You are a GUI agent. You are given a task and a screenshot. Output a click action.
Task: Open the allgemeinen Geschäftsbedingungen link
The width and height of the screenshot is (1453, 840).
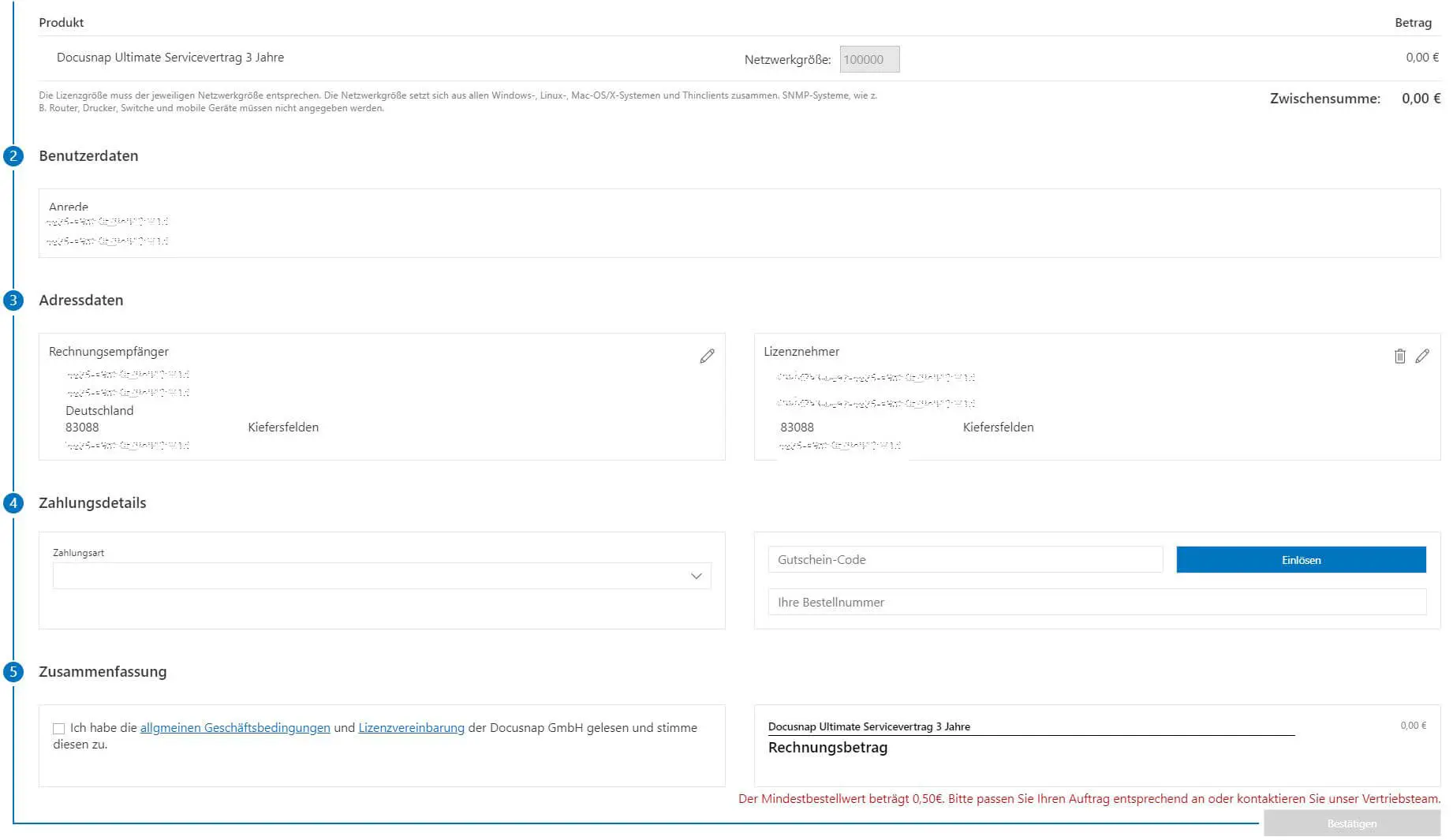point(235,728)
